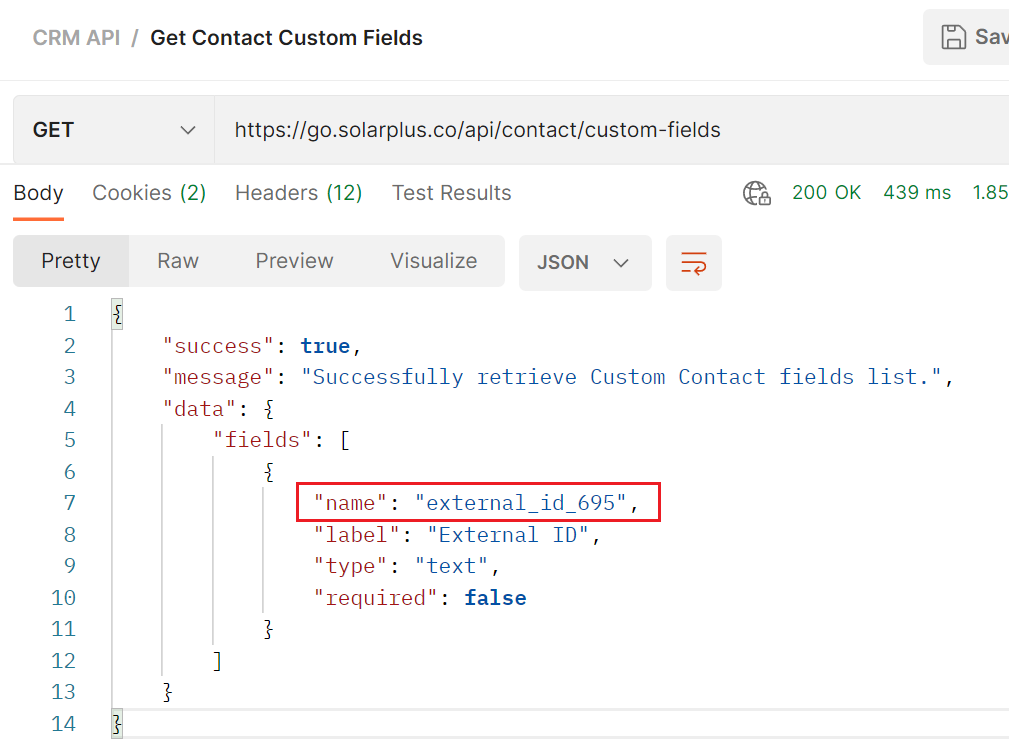Select the Visualize view mode

[433, 261]
